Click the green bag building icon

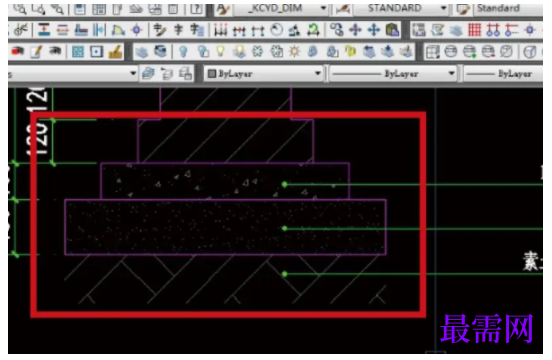coord(392,31)
